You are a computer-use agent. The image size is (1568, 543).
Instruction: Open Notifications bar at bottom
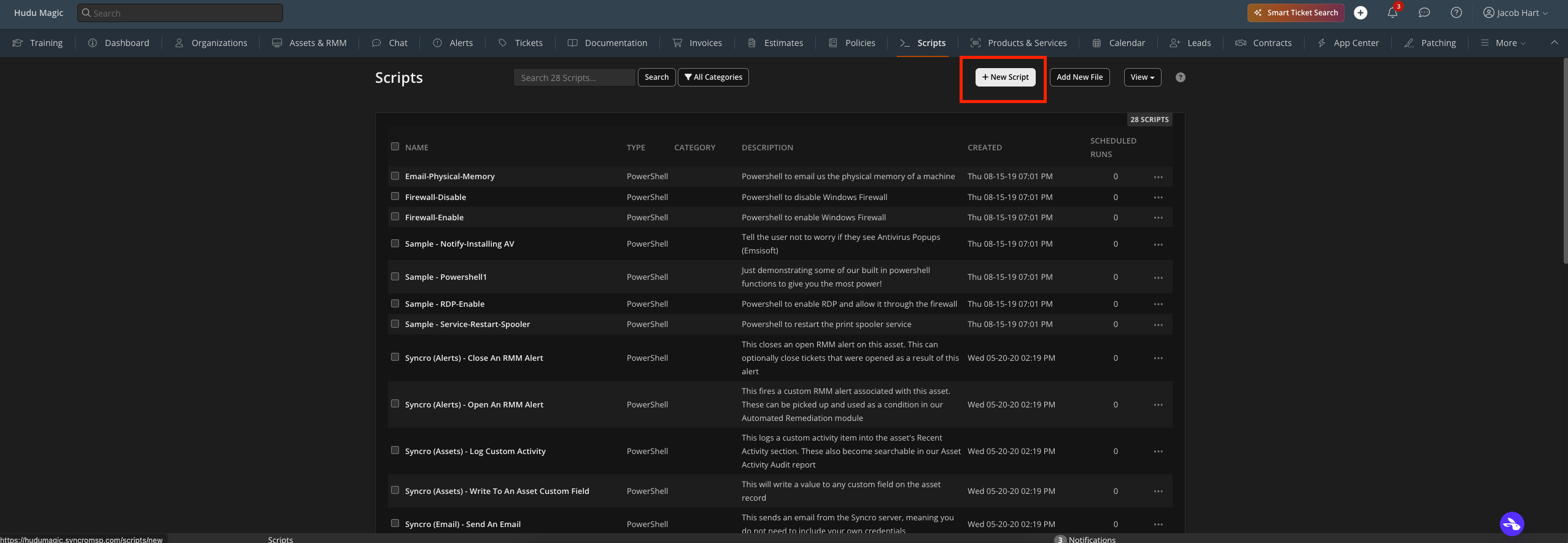click(x=1085, y=539)
